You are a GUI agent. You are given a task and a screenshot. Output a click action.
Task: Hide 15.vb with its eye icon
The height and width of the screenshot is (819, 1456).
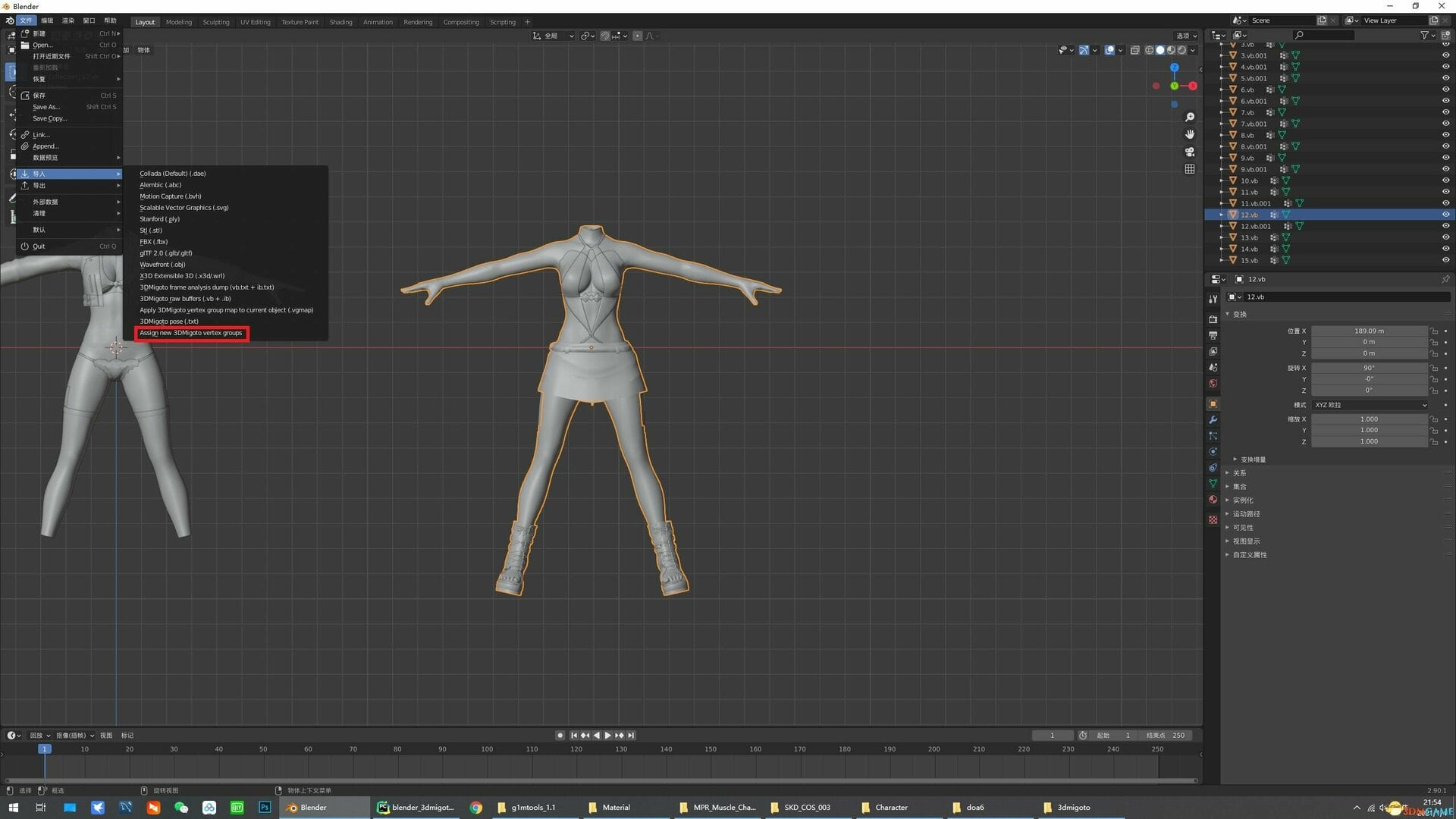[x=1445, y=260]
